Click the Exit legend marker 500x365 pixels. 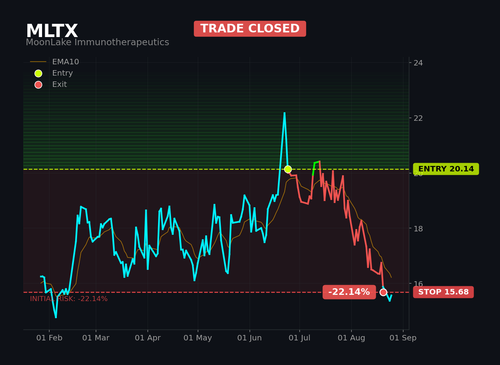pos(38,85)
